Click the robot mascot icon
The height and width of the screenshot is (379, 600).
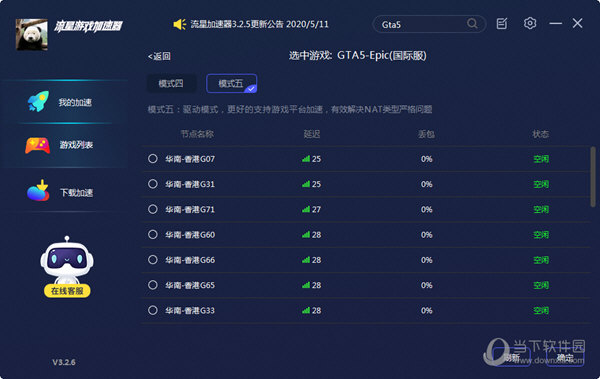pyautogui.click(x=67, y=260)
